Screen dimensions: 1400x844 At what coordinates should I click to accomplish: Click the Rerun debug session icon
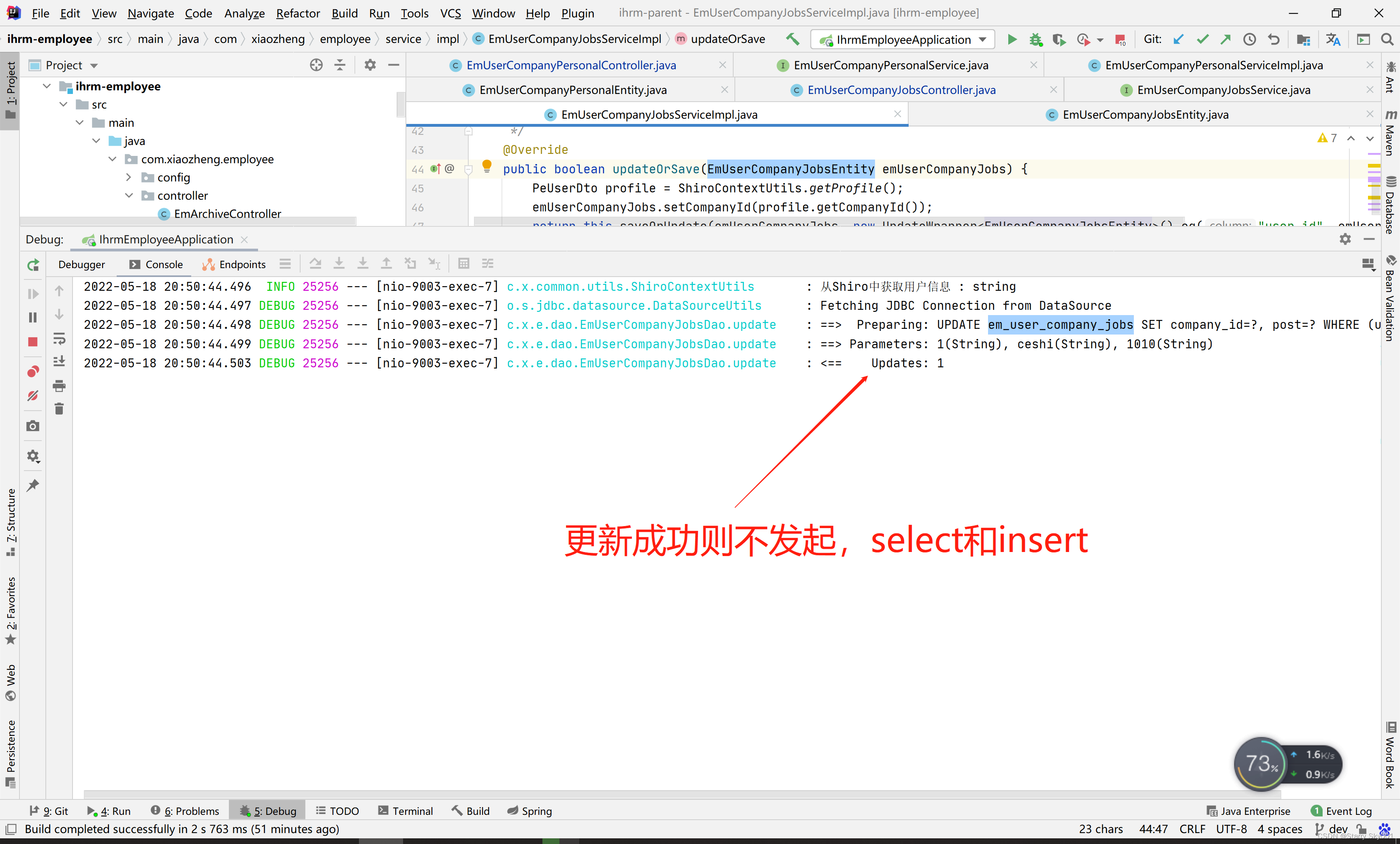click(33, 265)
